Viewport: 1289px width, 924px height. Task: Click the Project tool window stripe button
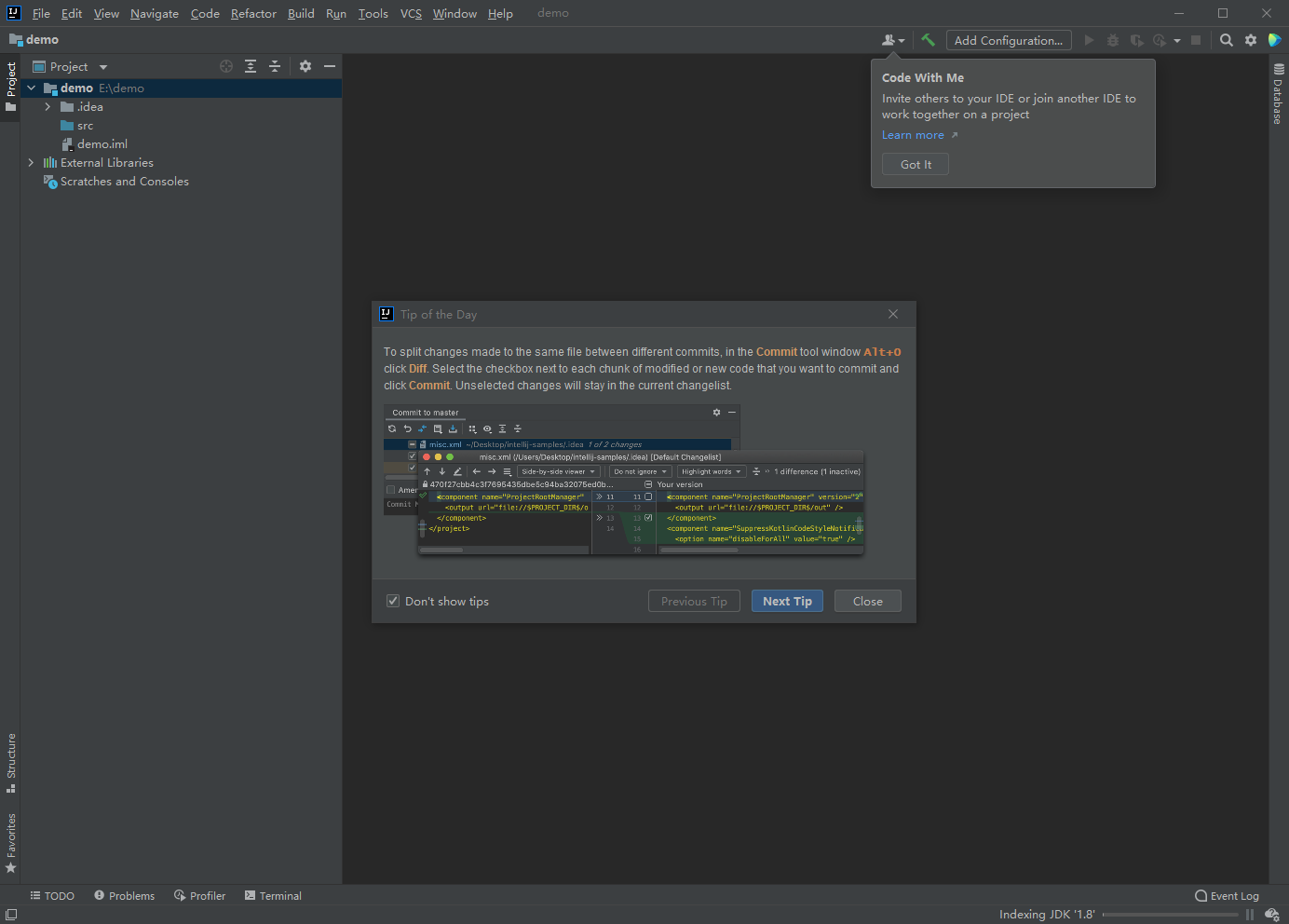tap(11, 87)
